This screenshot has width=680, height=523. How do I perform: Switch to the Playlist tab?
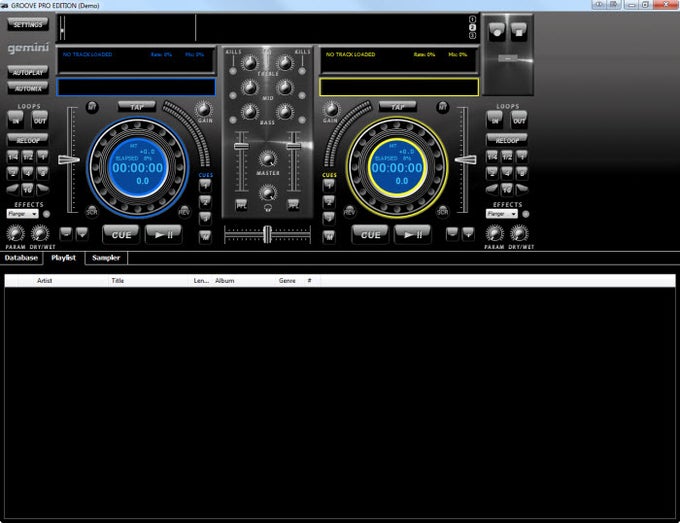coord(64,258)
